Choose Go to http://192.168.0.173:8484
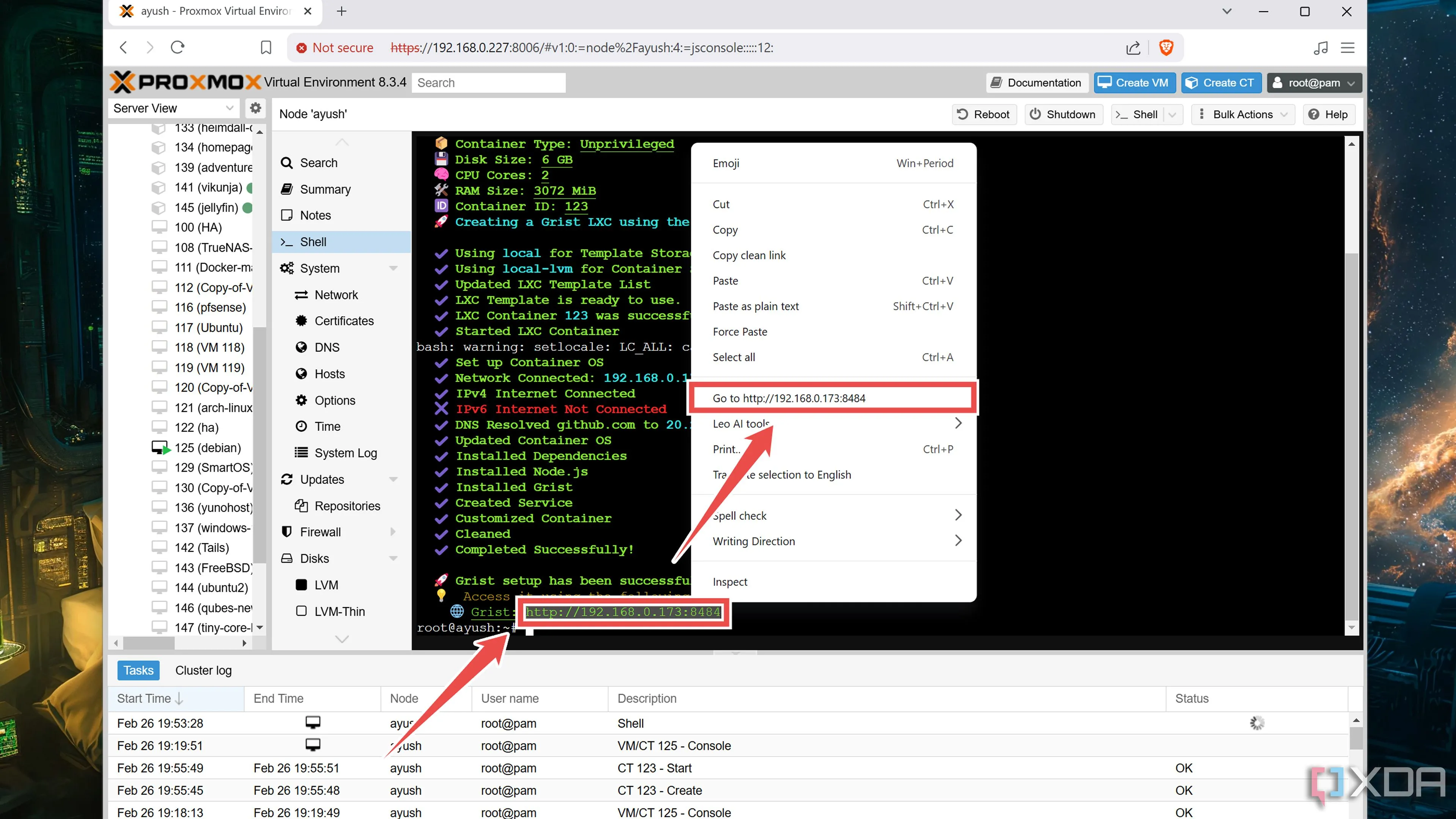Viewport: 1456px width, 819px height. [x=833, y=399]
